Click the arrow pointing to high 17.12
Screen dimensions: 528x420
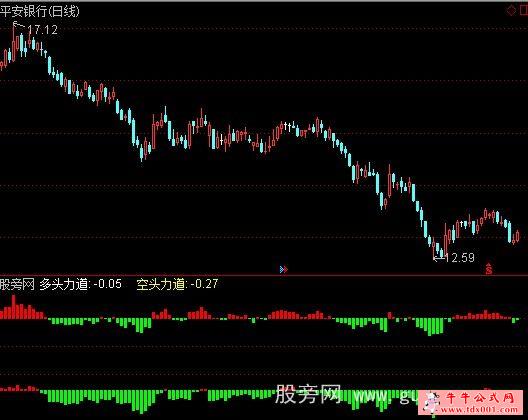(19, 25)
